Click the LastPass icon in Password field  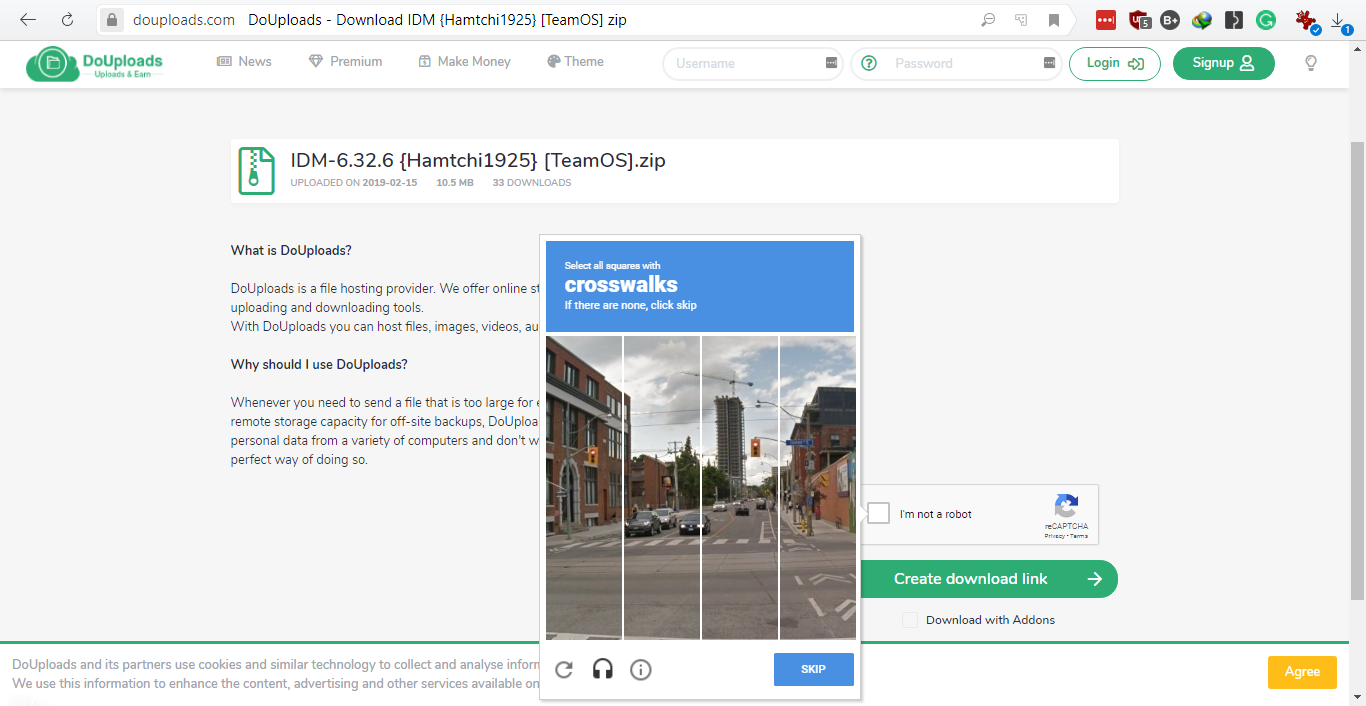(x=1049, y=63)
